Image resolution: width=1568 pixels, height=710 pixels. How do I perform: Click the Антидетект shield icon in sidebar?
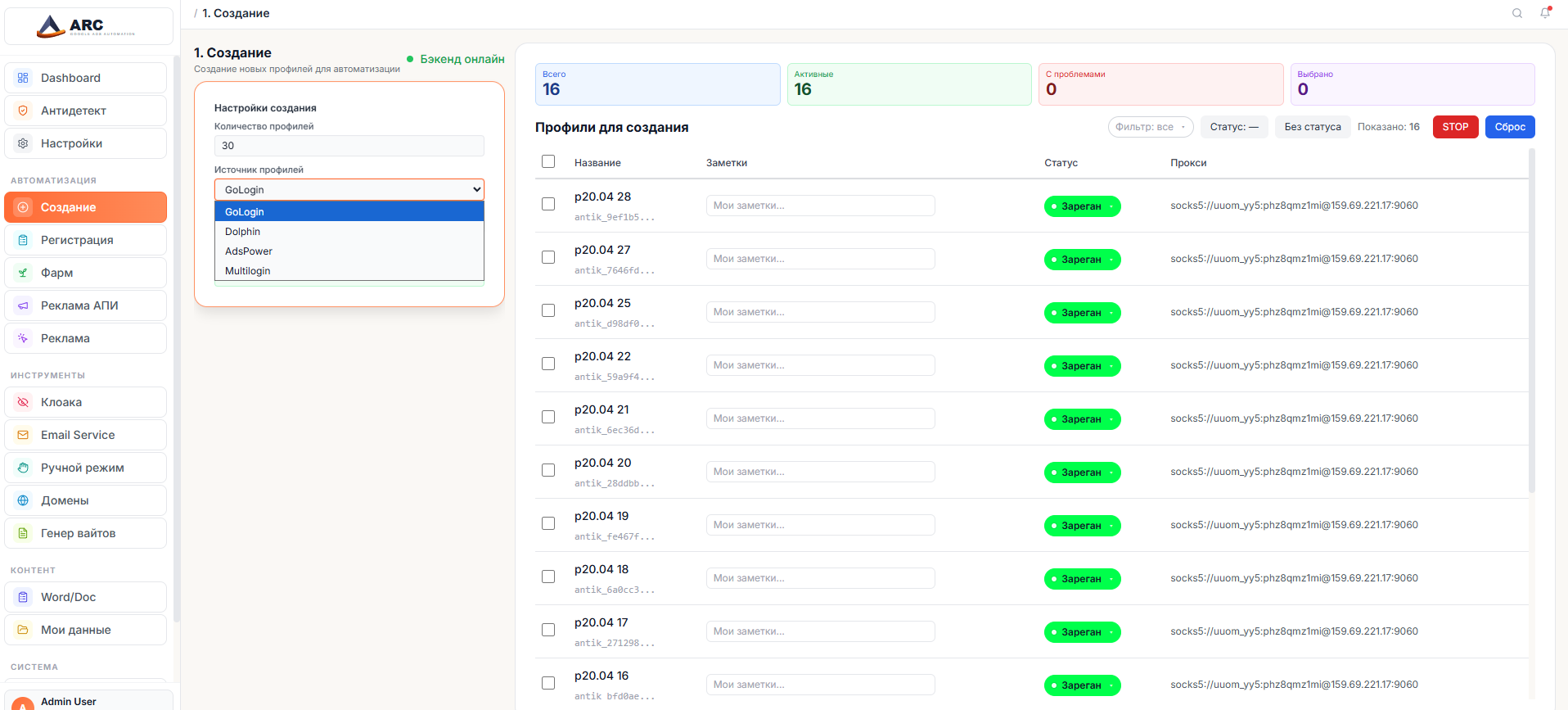(23, 111)
